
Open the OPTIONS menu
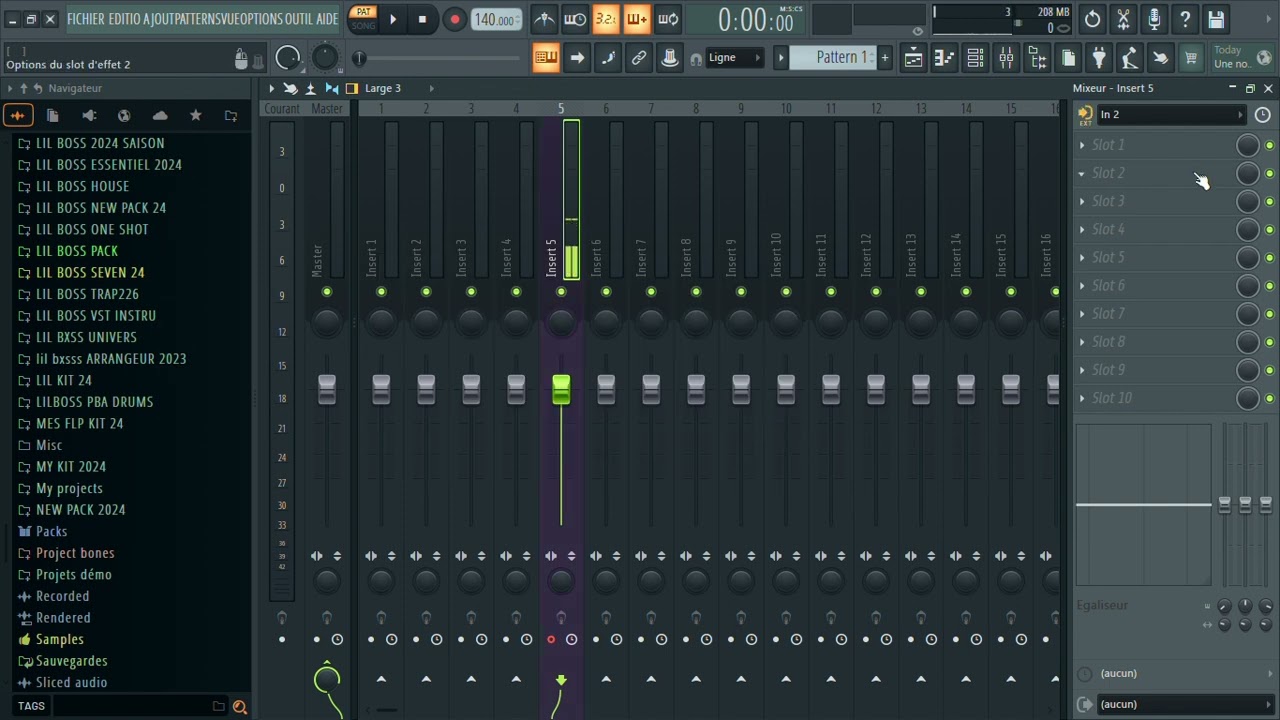(x=261, y=19)
